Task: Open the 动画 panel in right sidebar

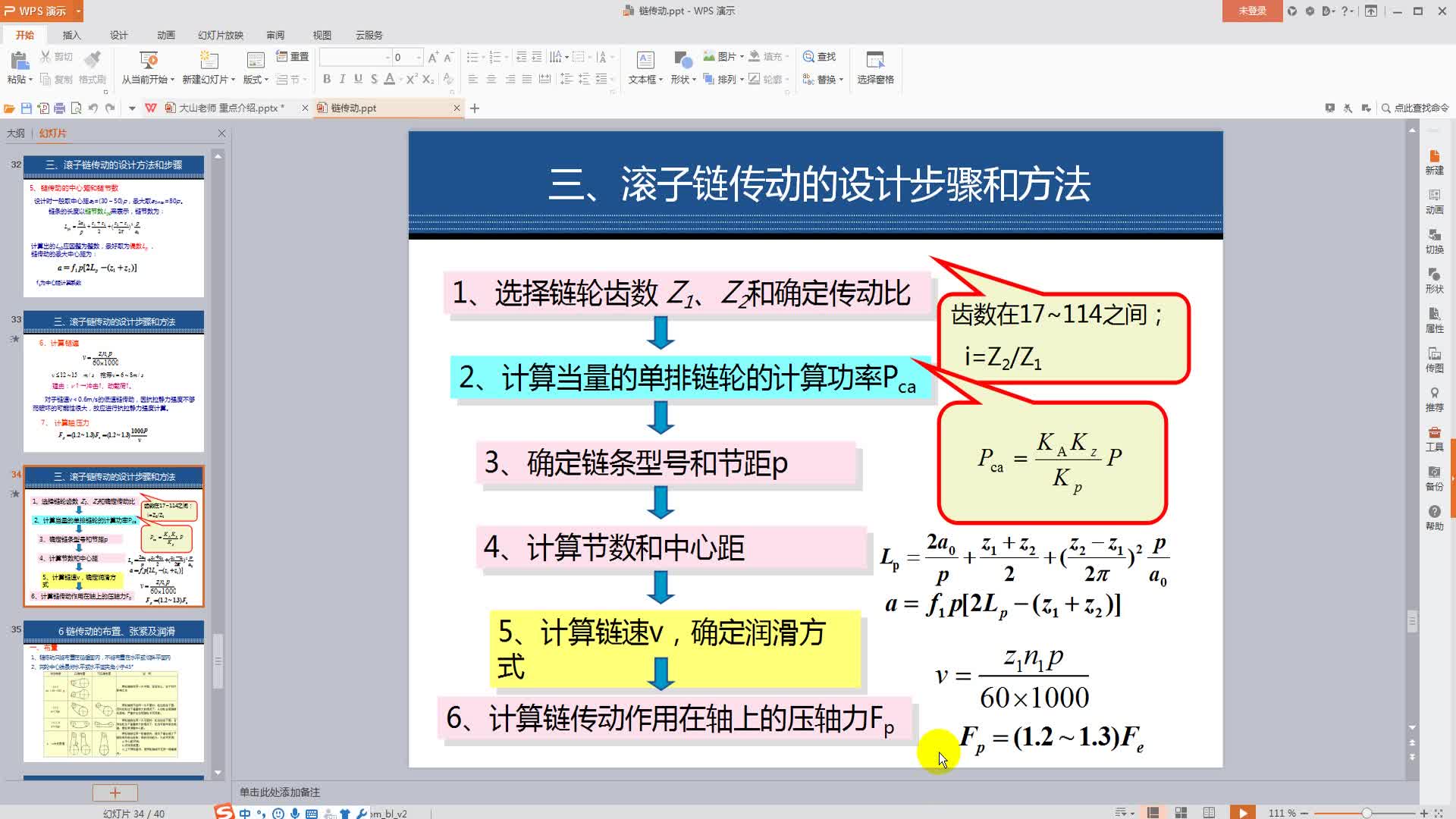Action: (1434, 201)
